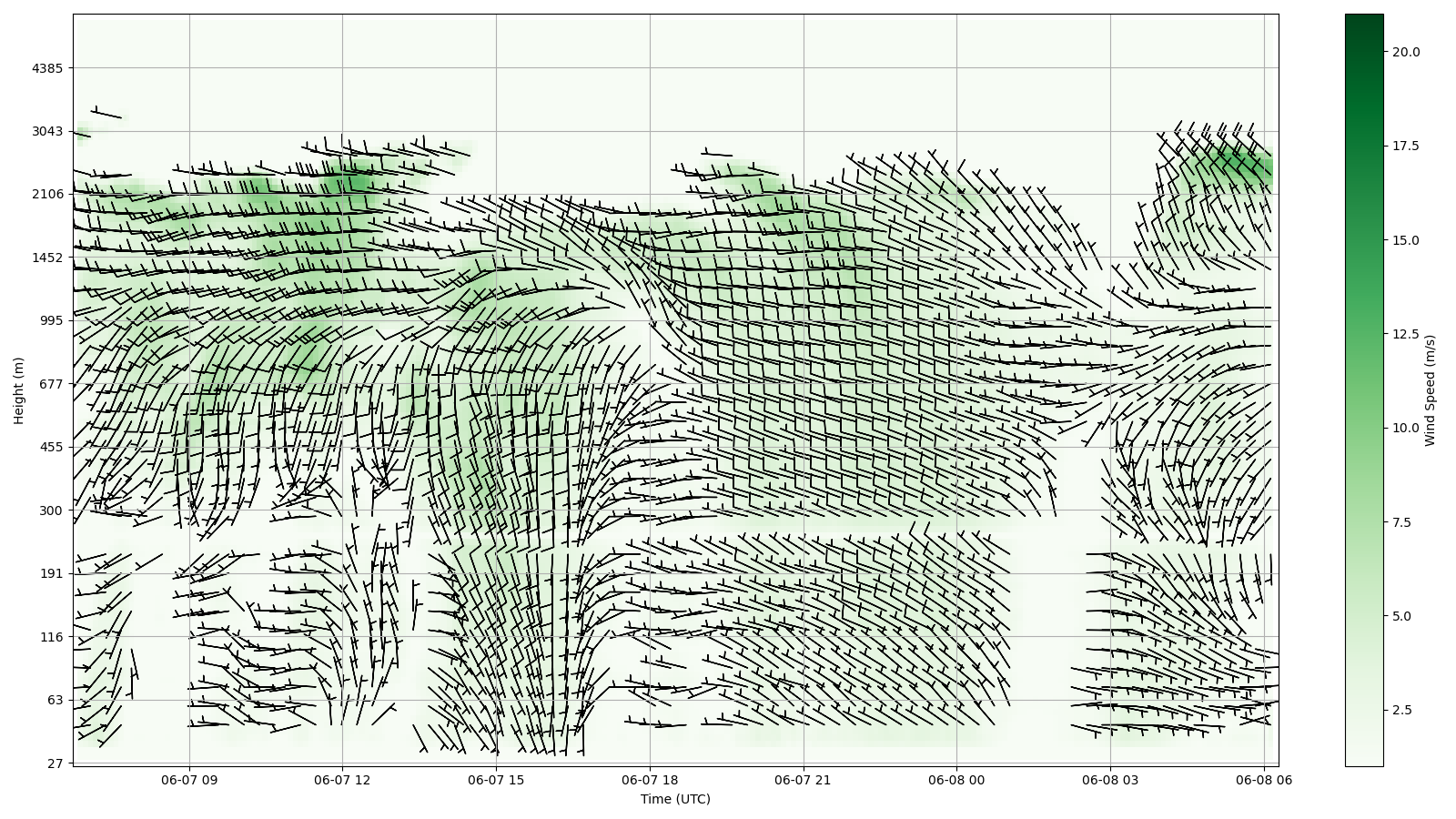Image resolution: width=1456 pixels, height=819 pixels.
Task: Select the 06-07 12 time tick label
Action: tap(343, 780)
